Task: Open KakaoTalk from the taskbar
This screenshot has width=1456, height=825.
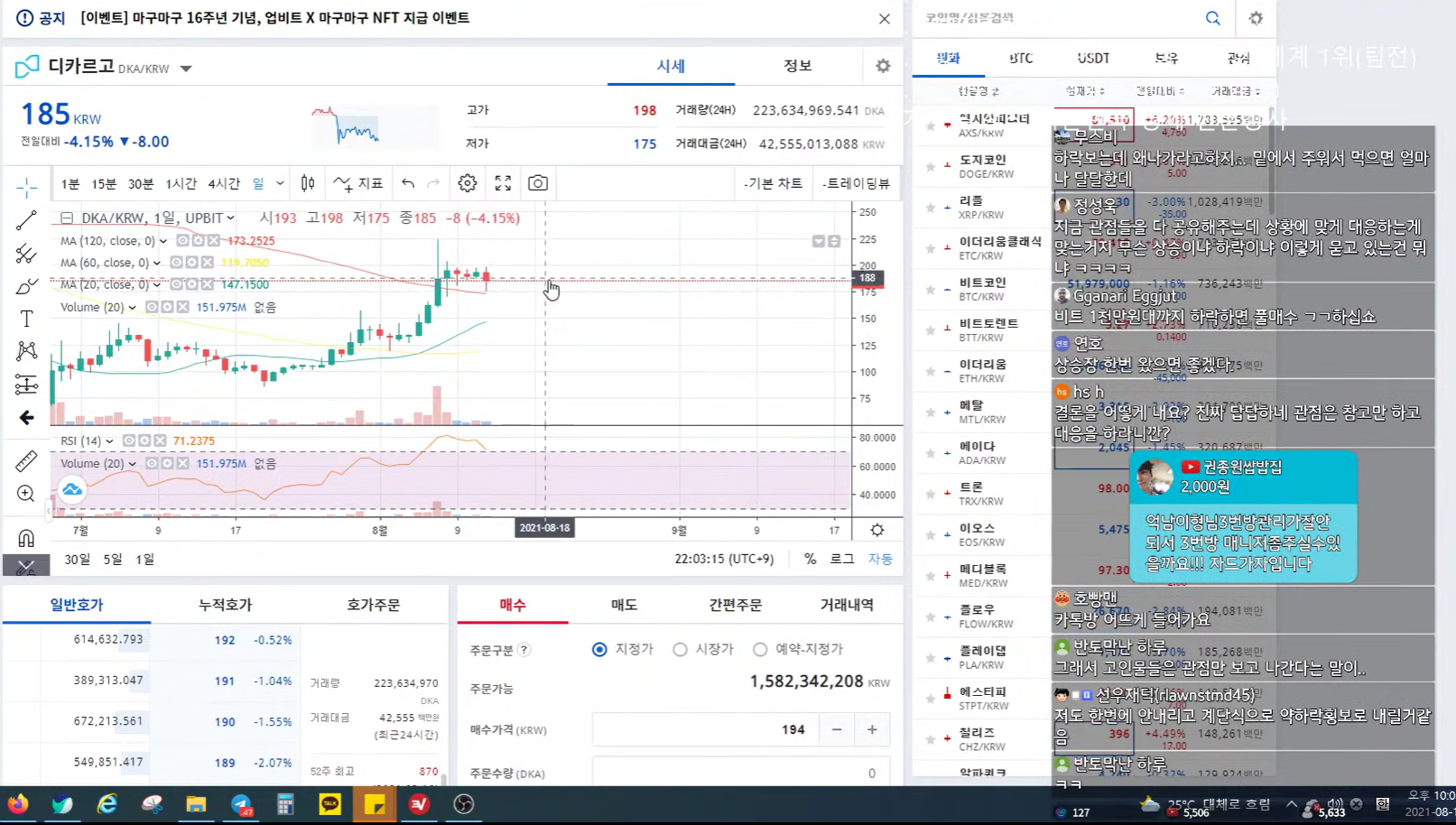Action: tap(330, 803)
